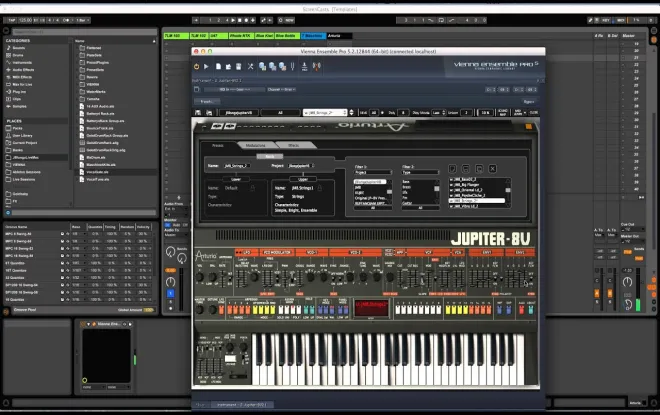Click the Global Amount control in Groove Pool

click(x=149, y=310)
